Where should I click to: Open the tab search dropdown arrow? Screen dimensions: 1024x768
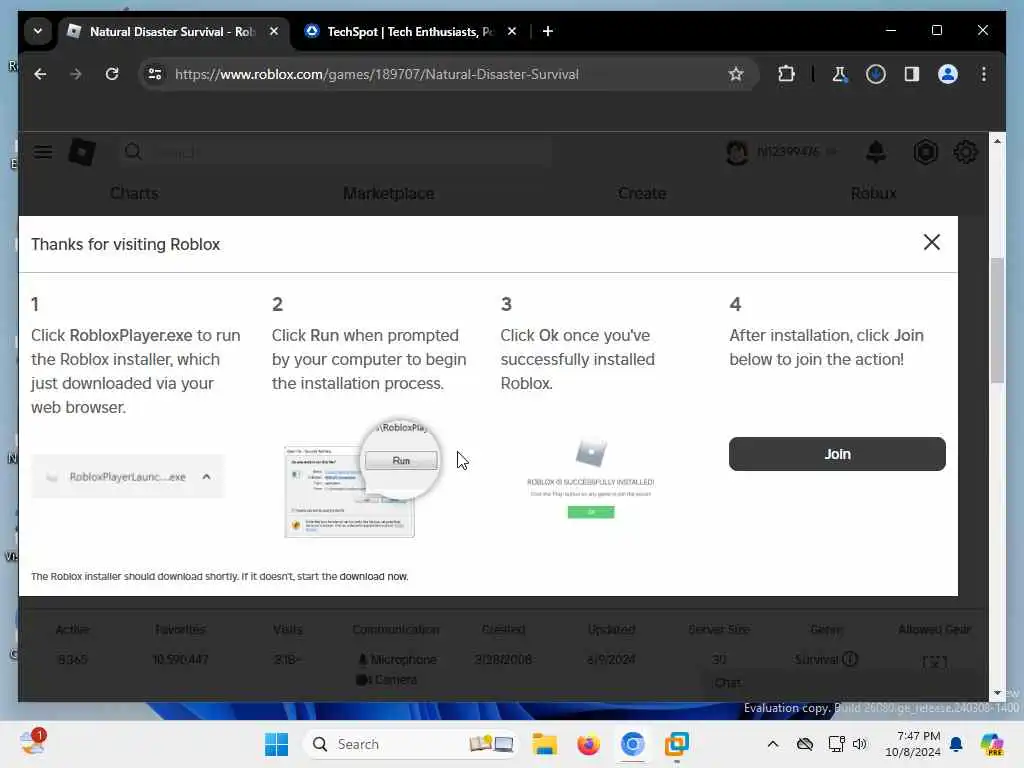click(38, 31)
